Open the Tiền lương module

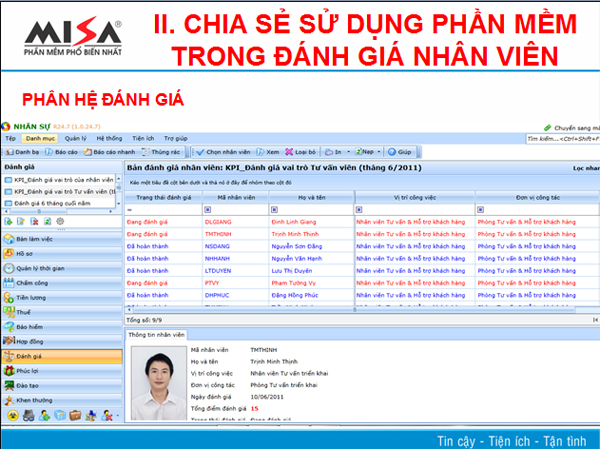35,297
